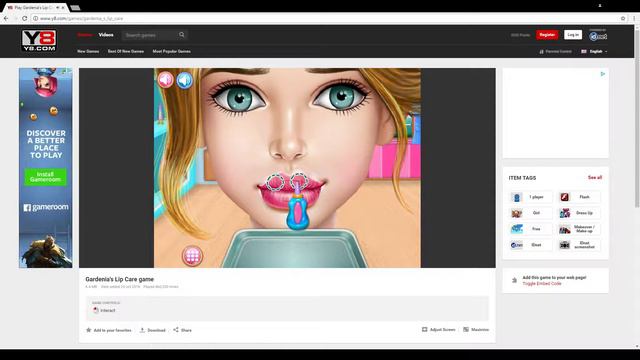Image resolution: width=640 pixels, height=360 pixels.
Task: Select the 1 player tag
Action: [x=531, y=197]
